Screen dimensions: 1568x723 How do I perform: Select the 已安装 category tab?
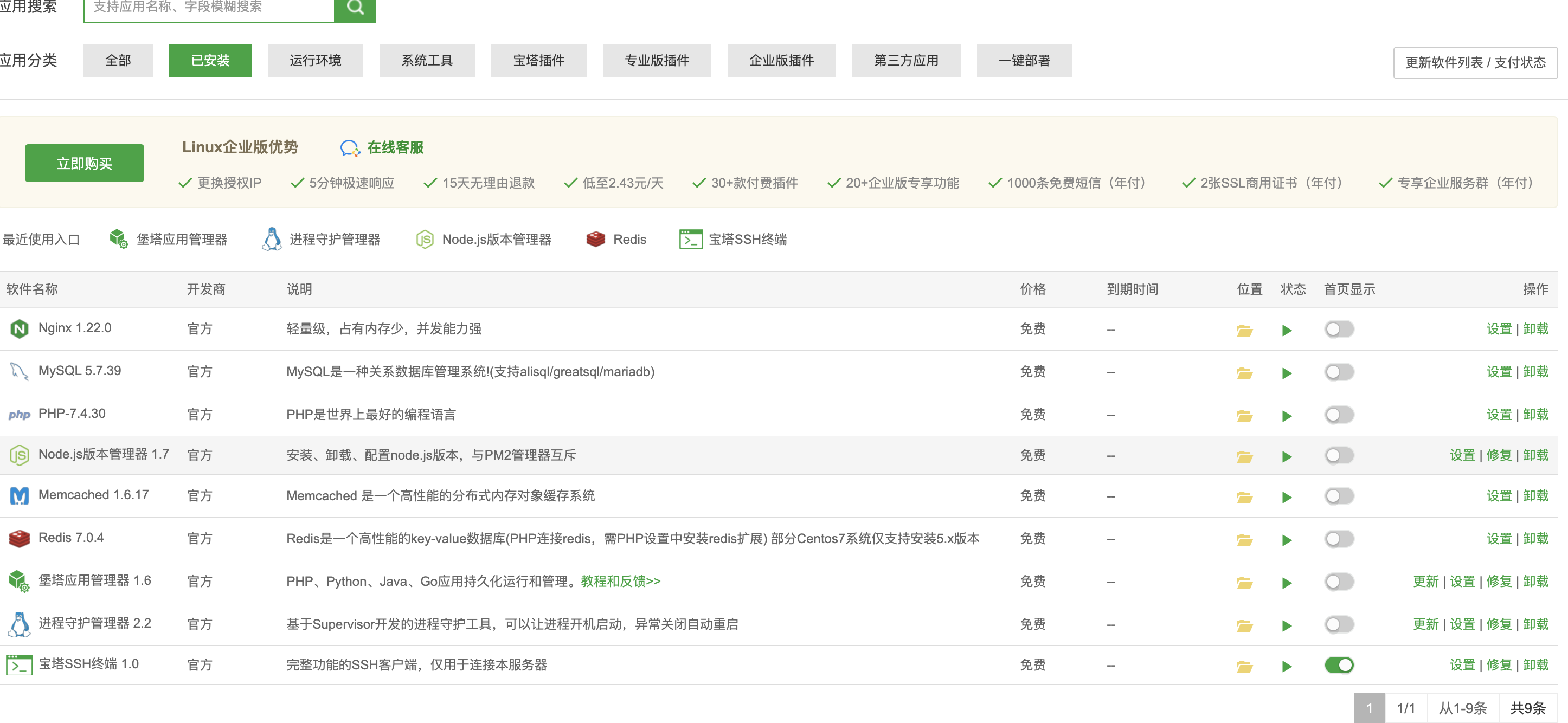(x=210, y=60)
